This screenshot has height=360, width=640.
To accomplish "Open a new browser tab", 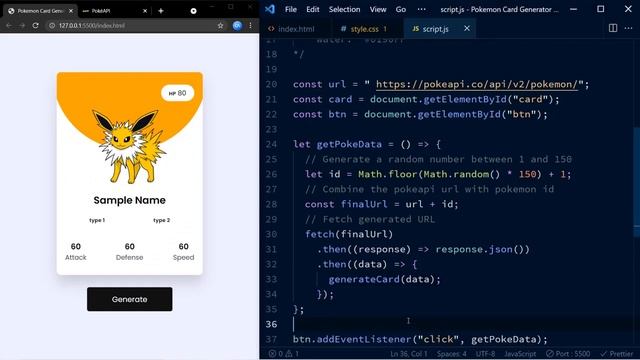I will (161, 11).
